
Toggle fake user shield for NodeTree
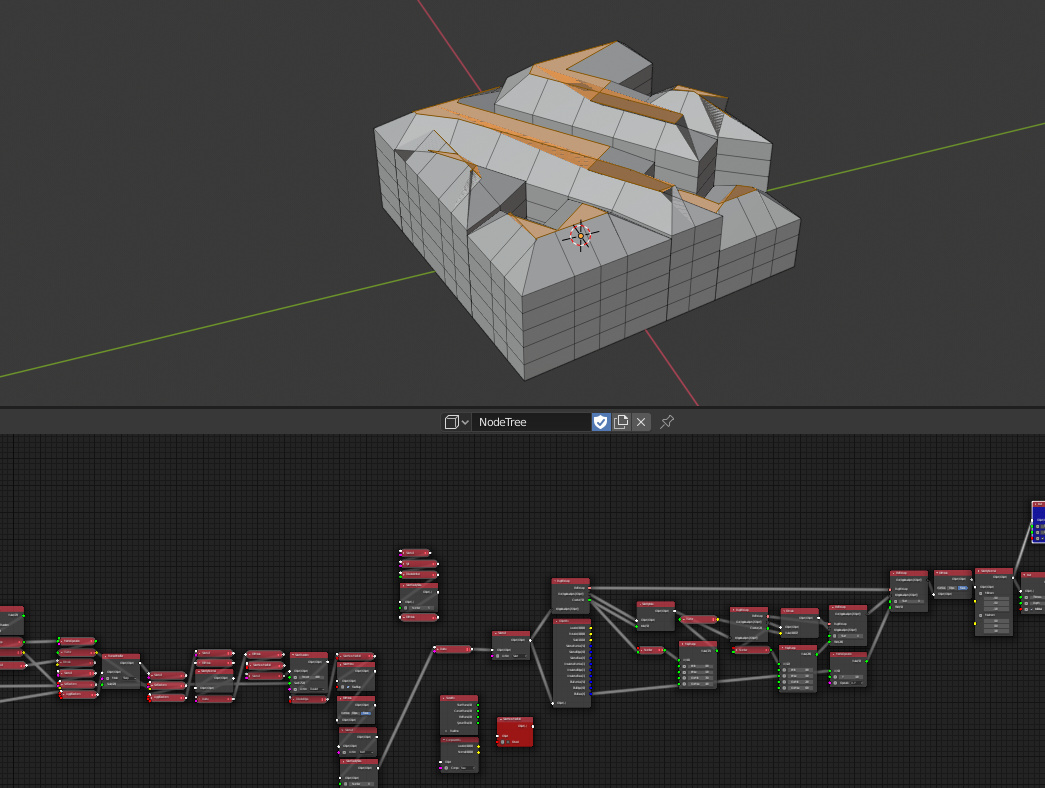point(600,422)
